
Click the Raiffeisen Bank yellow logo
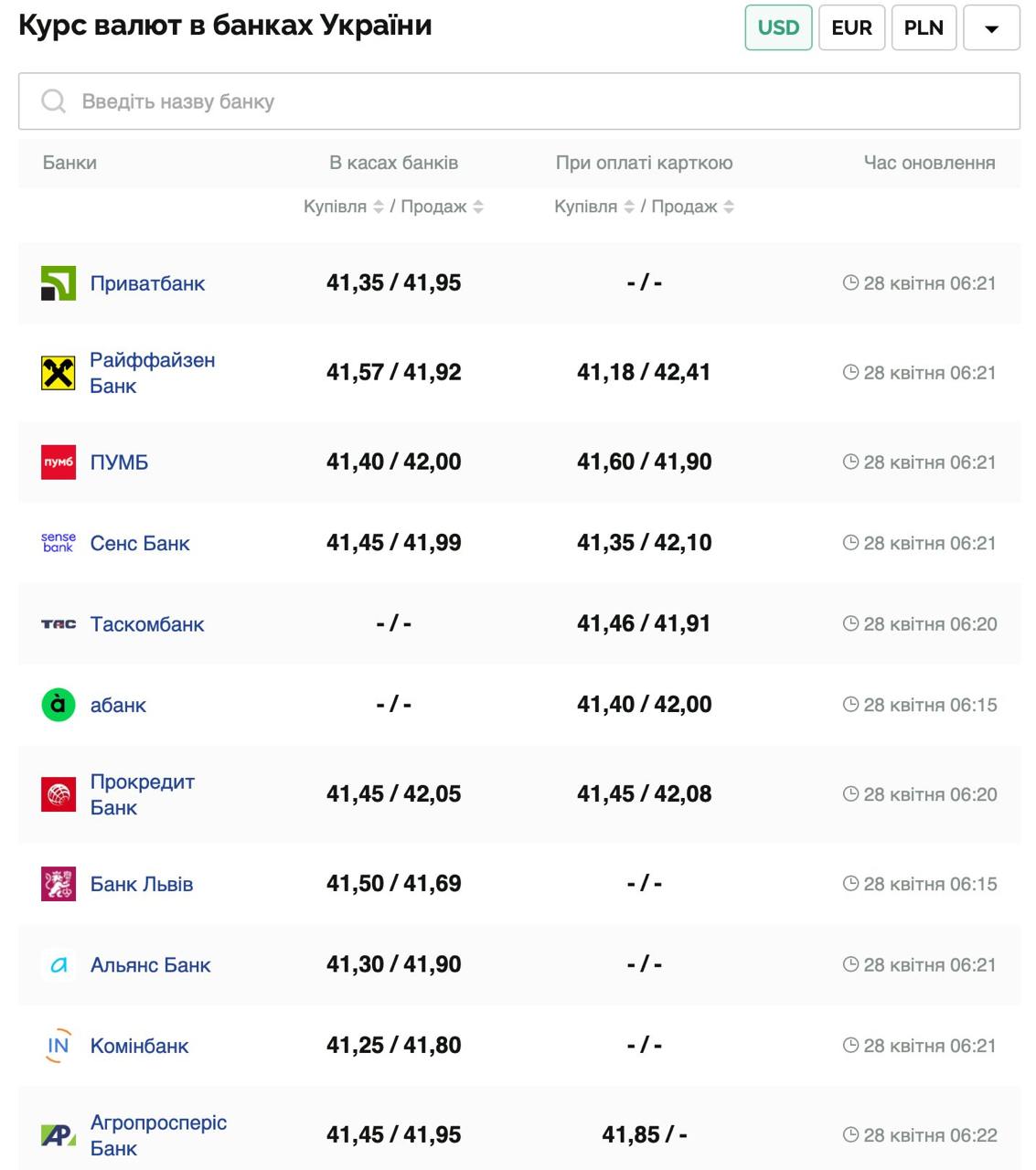click(59, 373)
